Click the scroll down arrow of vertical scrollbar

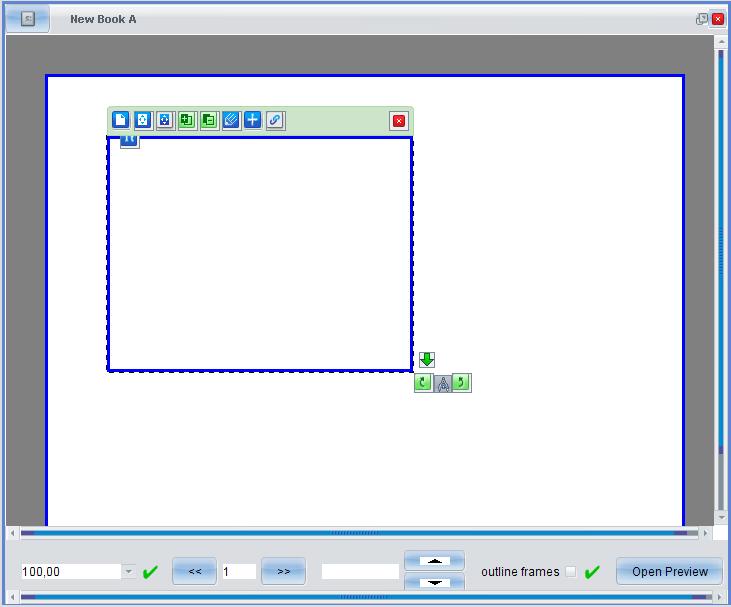[x=721, y=517]
